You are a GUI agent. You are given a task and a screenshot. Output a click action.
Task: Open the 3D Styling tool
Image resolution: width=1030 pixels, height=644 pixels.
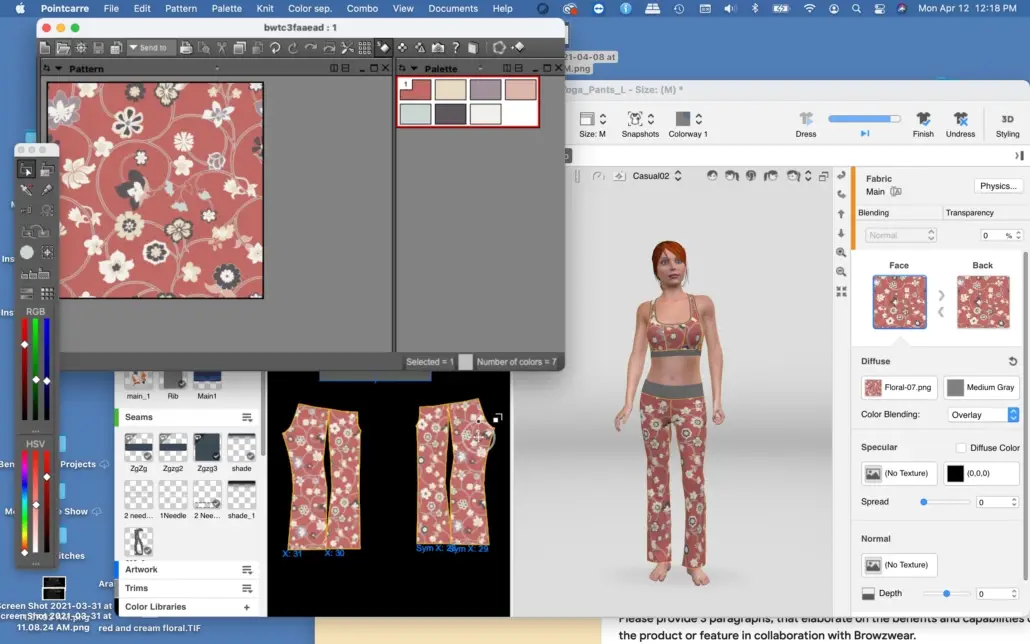(x=1007, y=119)
